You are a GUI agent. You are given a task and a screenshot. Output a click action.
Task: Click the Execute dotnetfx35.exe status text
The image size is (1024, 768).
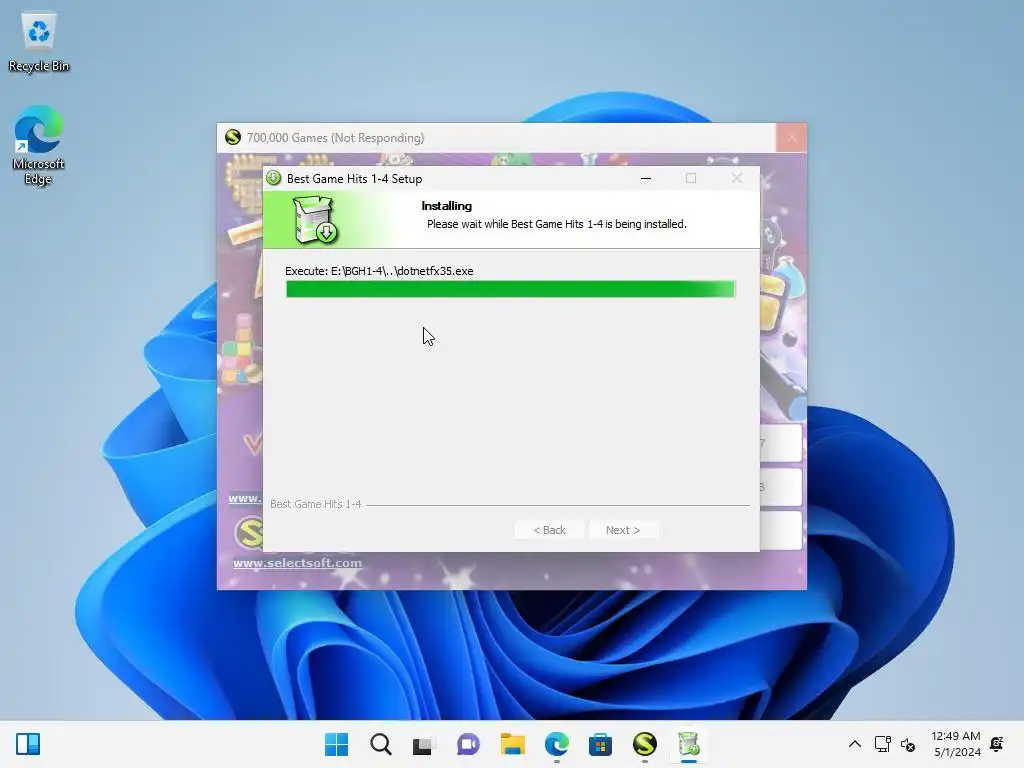click(379, 271)
